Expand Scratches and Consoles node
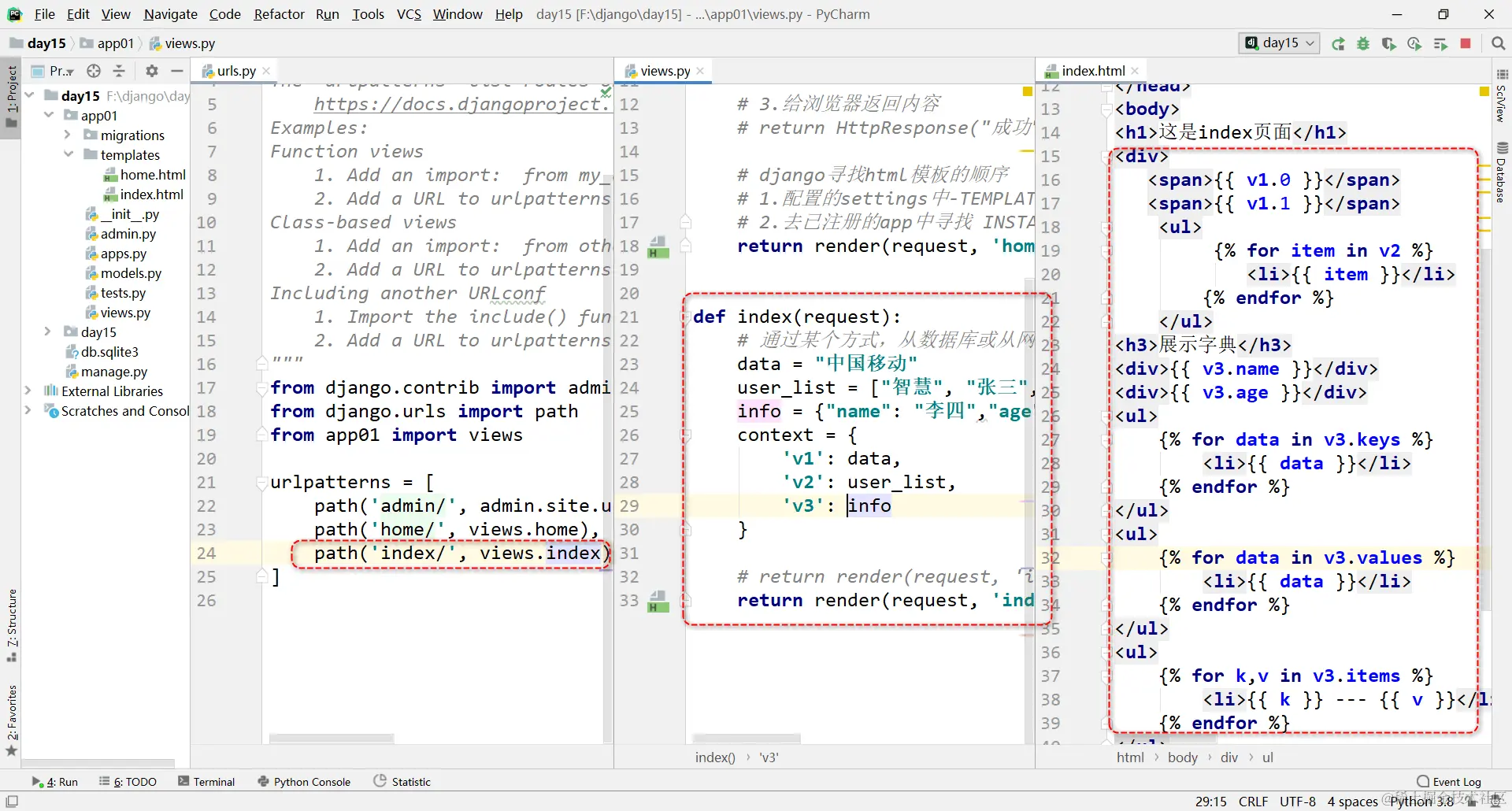Image resolution: width=1512 pixels, height=811 pixels. (x=28, y=410)
